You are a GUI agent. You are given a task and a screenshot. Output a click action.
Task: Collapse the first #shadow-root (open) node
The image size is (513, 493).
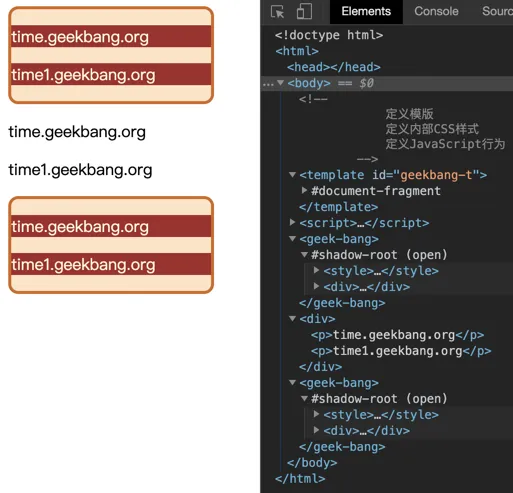(x=304, y=255)
